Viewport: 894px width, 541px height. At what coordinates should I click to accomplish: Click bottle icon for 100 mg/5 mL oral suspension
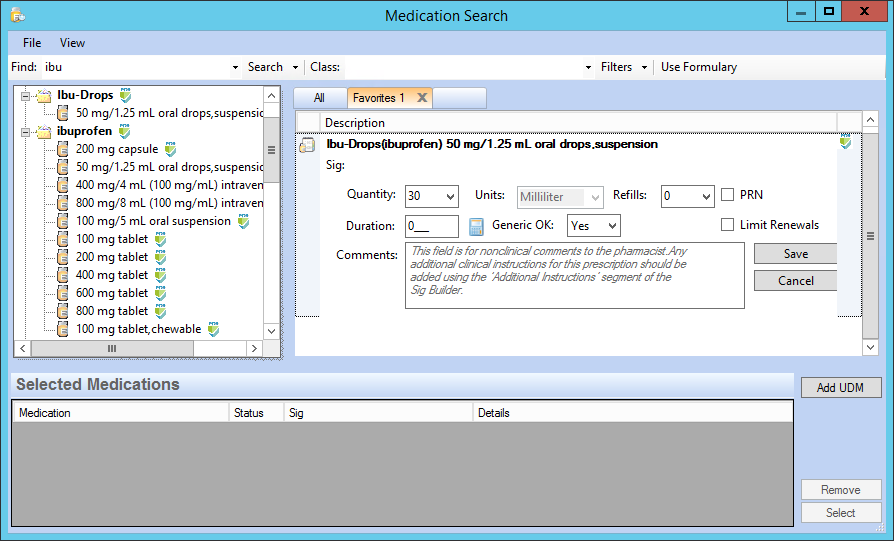coord(63,221)
